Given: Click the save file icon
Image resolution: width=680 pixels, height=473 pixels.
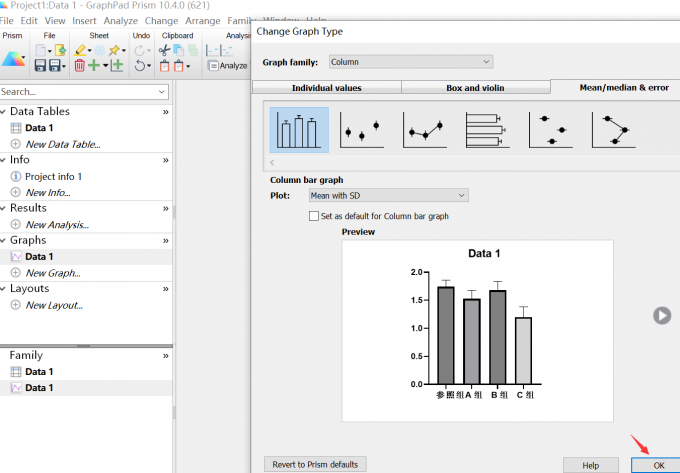Looking at the screenshot, I should coord(41,66).
